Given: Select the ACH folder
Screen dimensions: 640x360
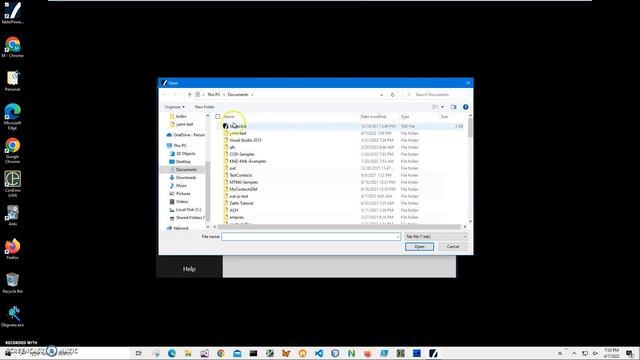Looking at the screenshot, I should tap(233, 210).
